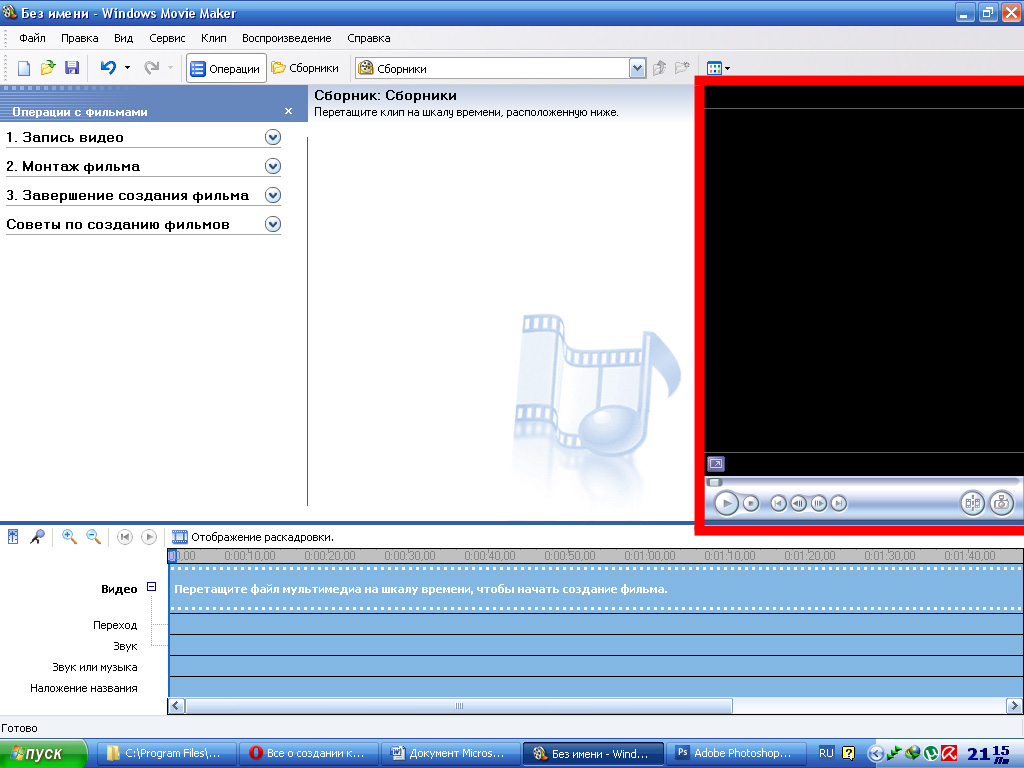
Task: Select the Наложение названия track label
Action: 84,688
